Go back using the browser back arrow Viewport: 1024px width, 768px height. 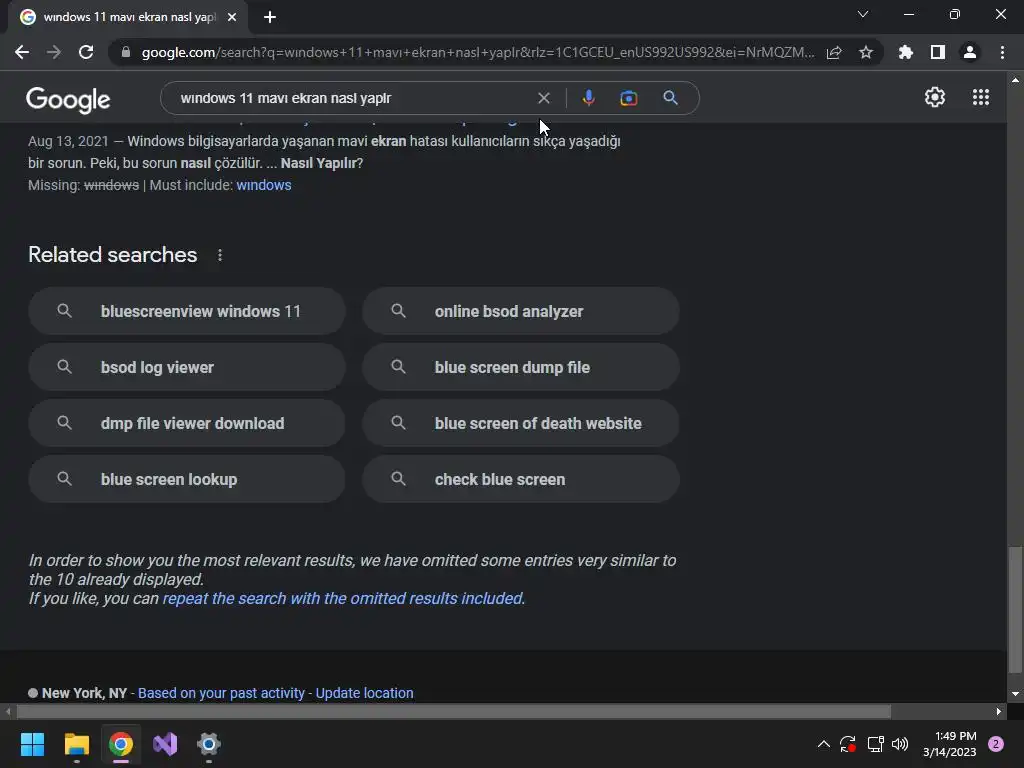tap(22, 52)
